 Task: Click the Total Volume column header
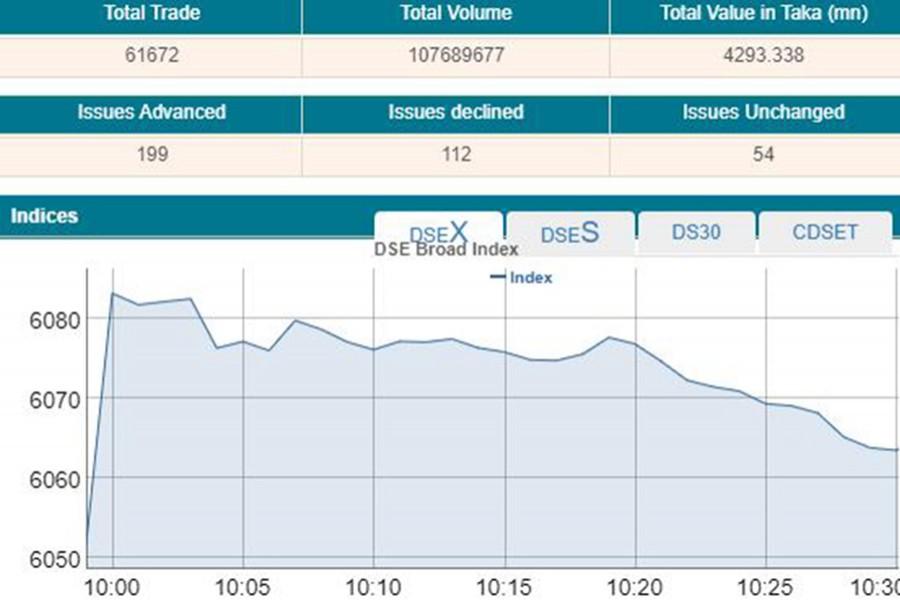pyautogui.click(x=455, y=14)
